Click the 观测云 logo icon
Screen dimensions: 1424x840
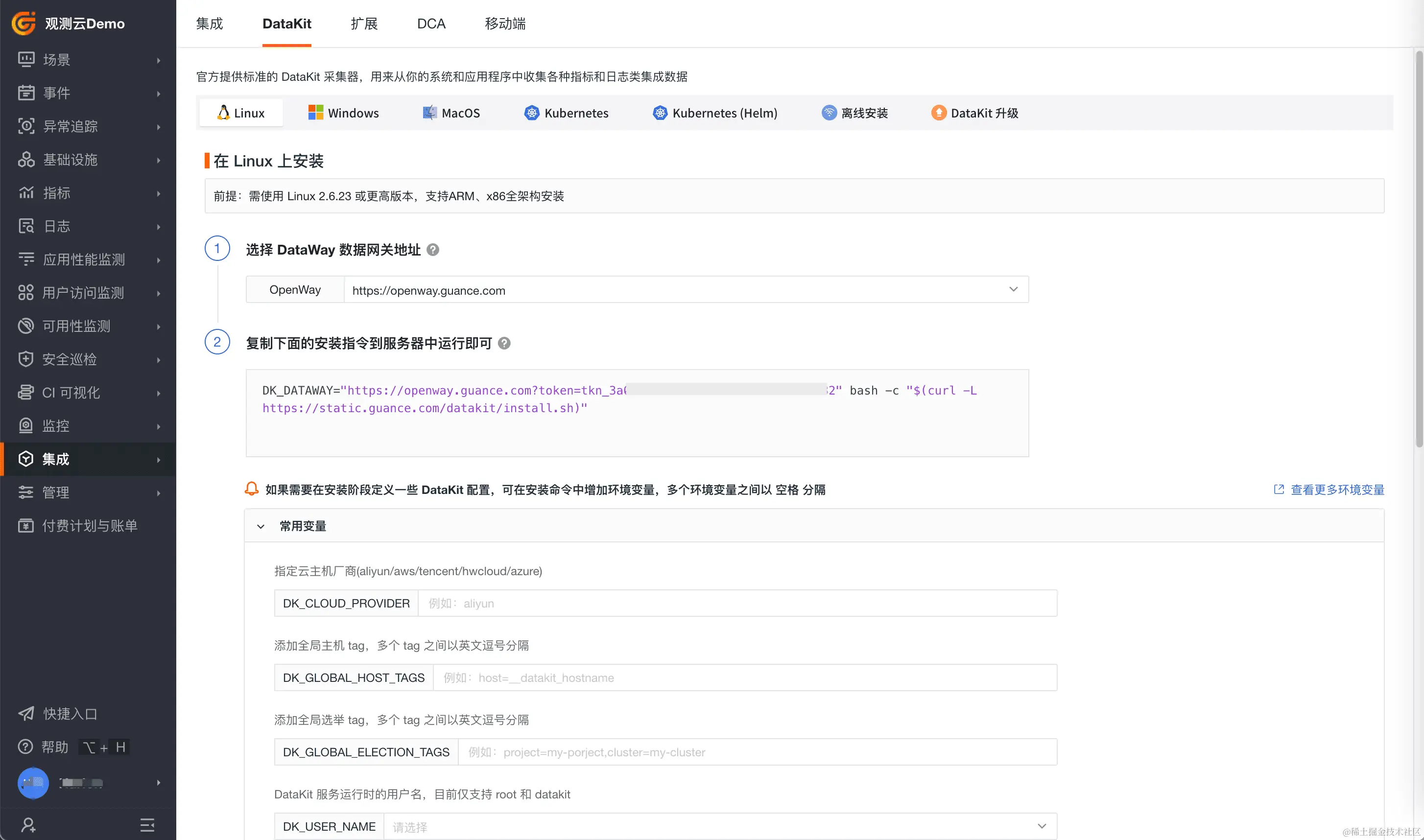pyautogui.click(x=24, y=23)
